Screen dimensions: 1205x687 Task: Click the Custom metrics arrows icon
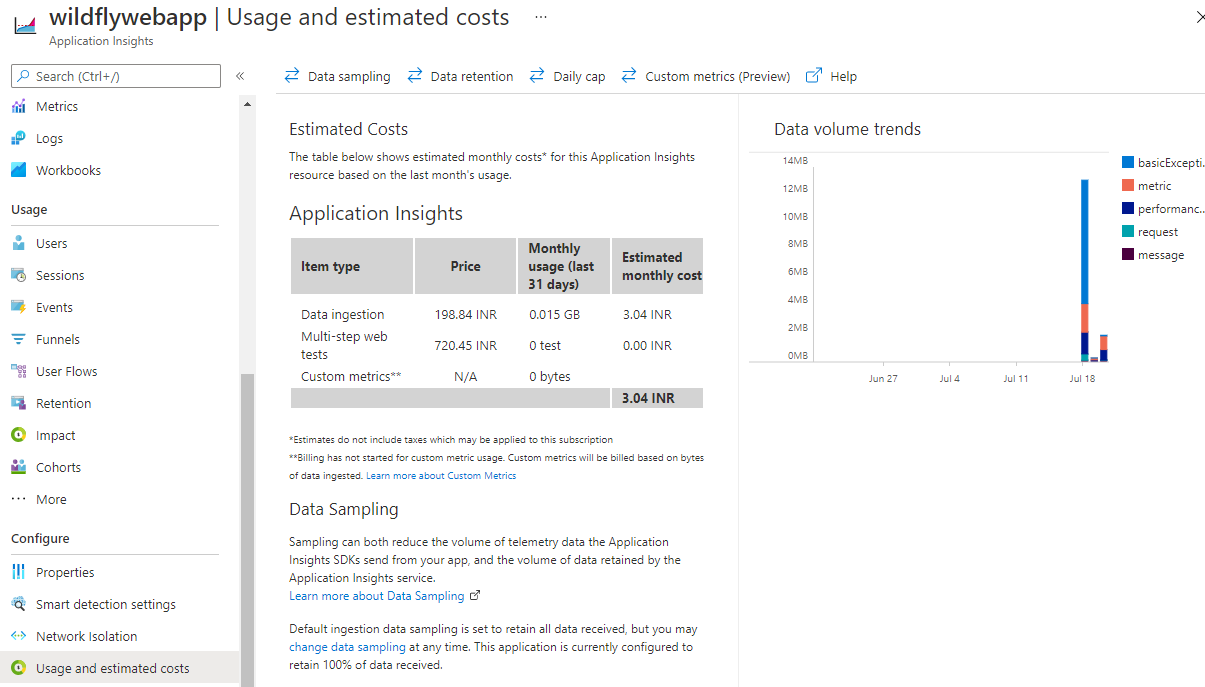coord(629,76)
